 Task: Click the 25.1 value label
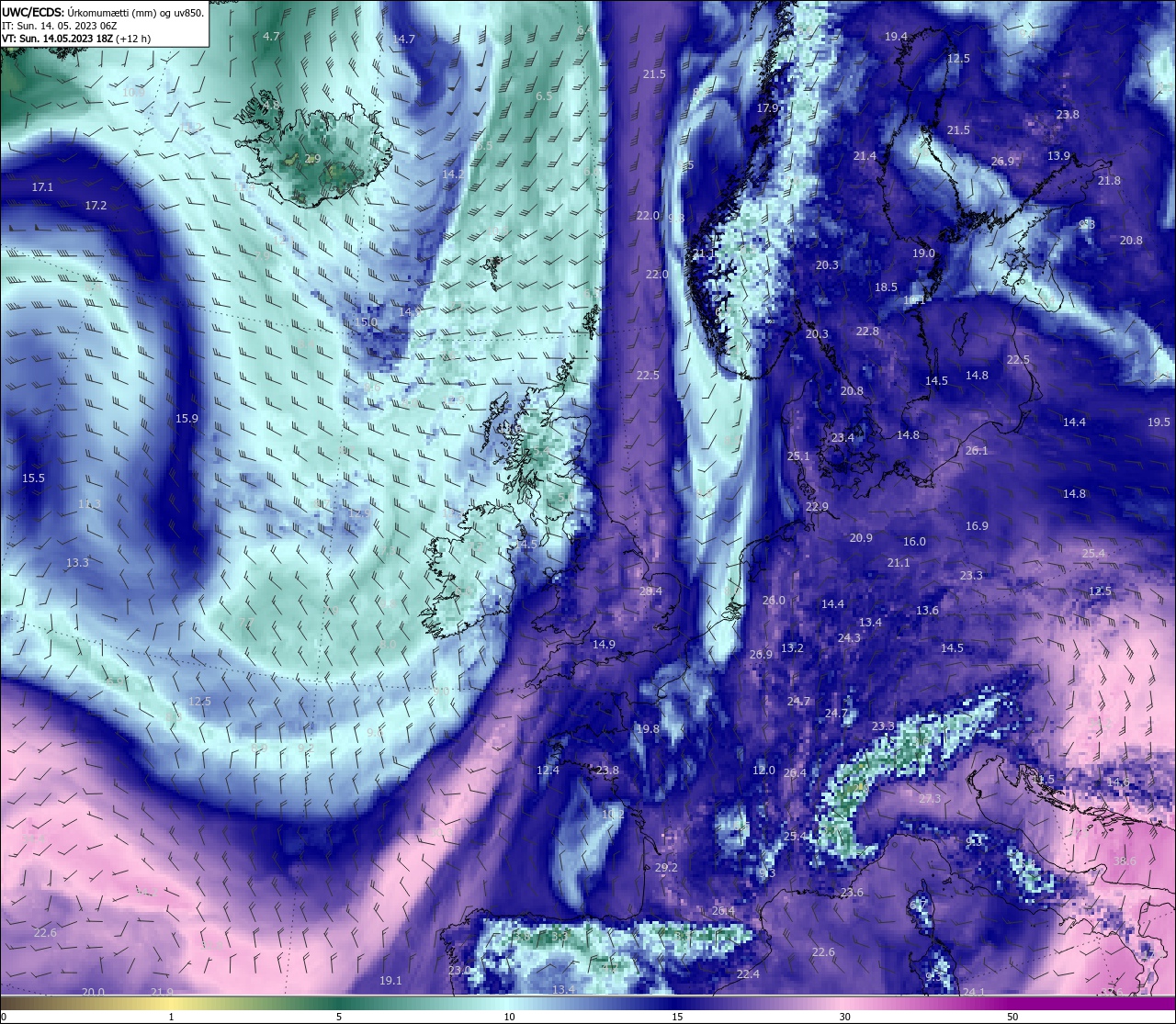798,456
